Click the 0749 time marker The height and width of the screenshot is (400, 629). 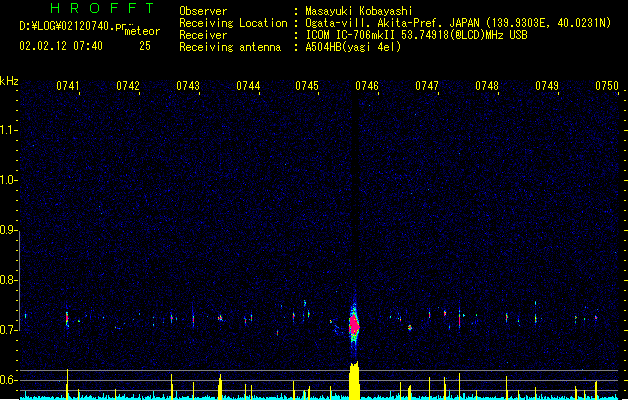[547, 86]
